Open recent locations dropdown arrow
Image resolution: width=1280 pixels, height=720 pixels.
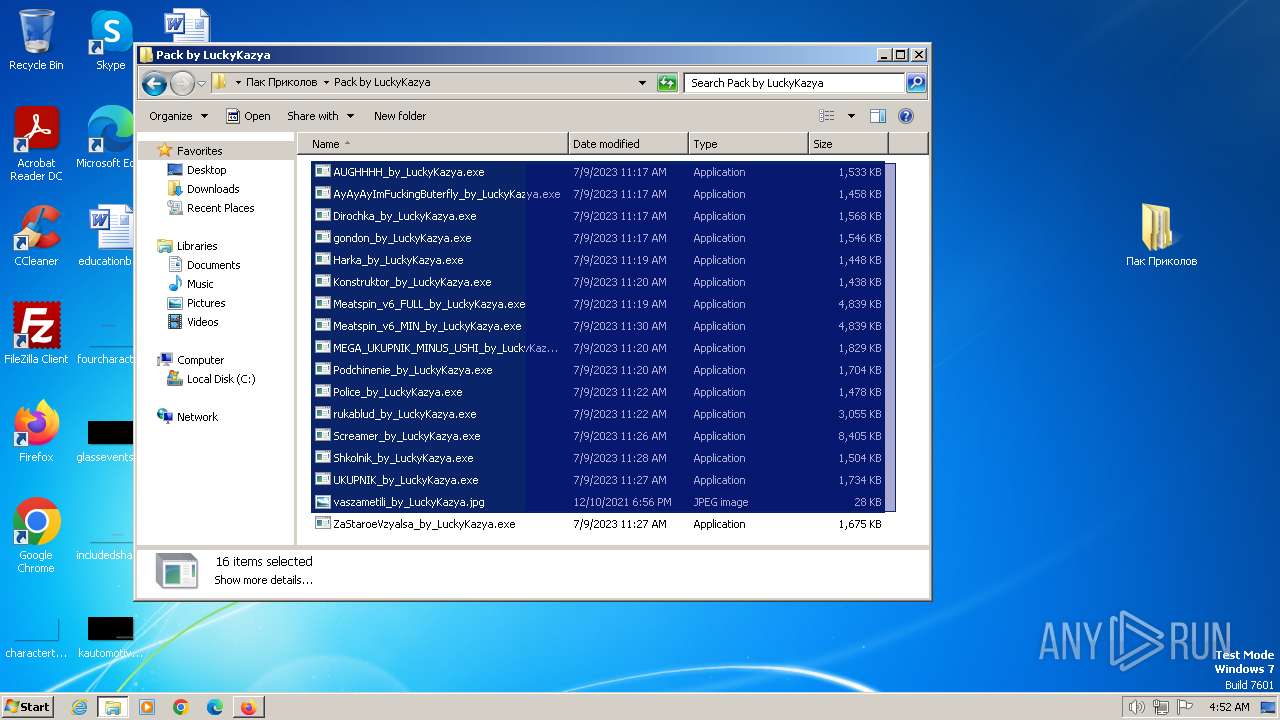[x=201, y=83]
